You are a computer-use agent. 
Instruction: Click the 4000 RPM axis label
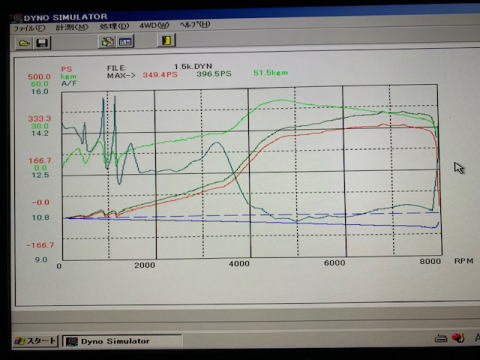coord(239,264)
